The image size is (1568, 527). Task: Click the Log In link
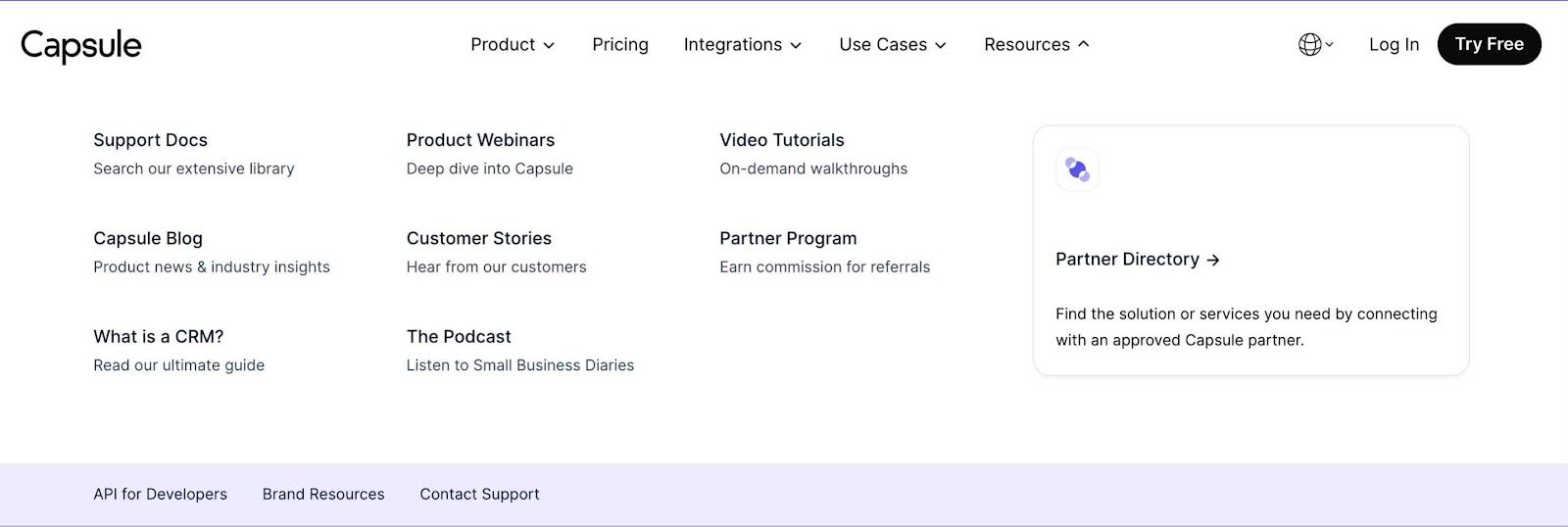pyautogui.click(x=1394, y=44)
